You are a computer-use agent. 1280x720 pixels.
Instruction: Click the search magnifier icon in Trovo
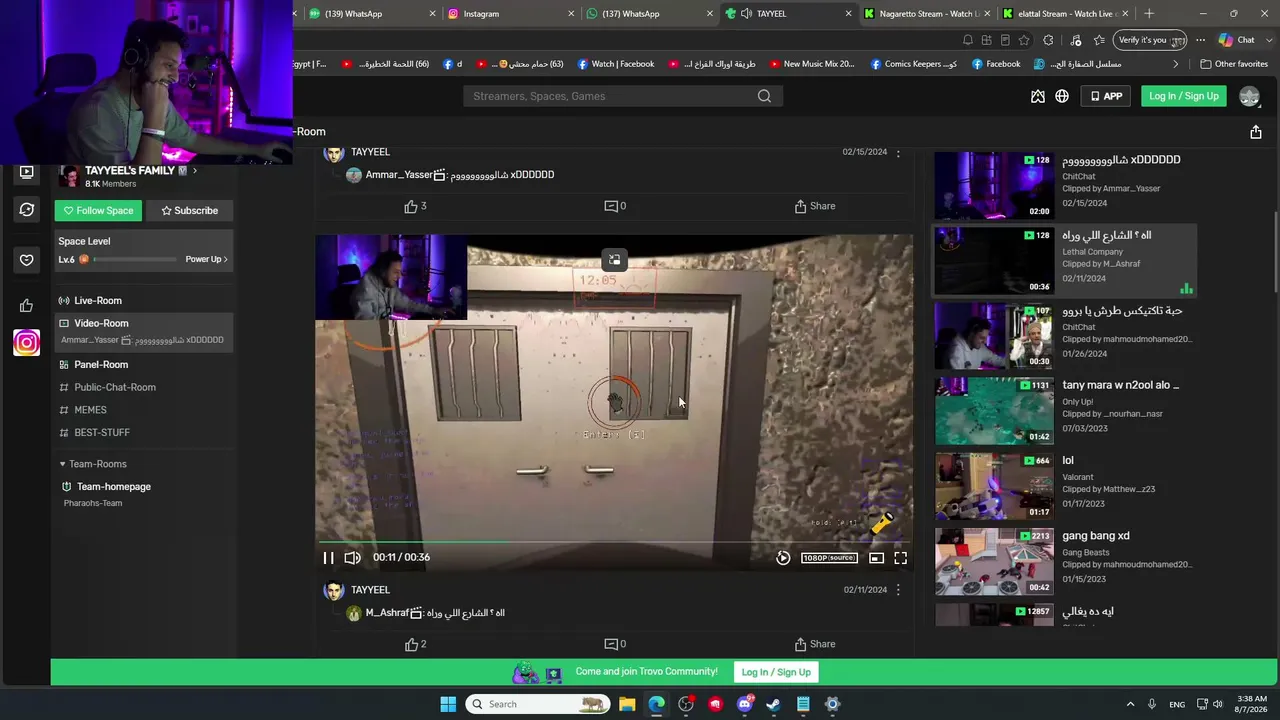[x=764, y=96]
